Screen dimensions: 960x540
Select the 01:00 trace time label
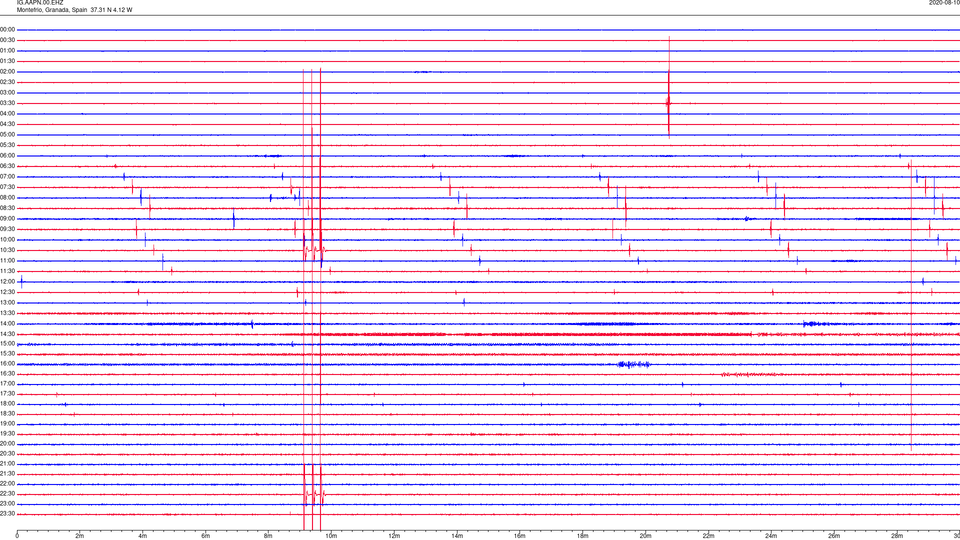7,51
